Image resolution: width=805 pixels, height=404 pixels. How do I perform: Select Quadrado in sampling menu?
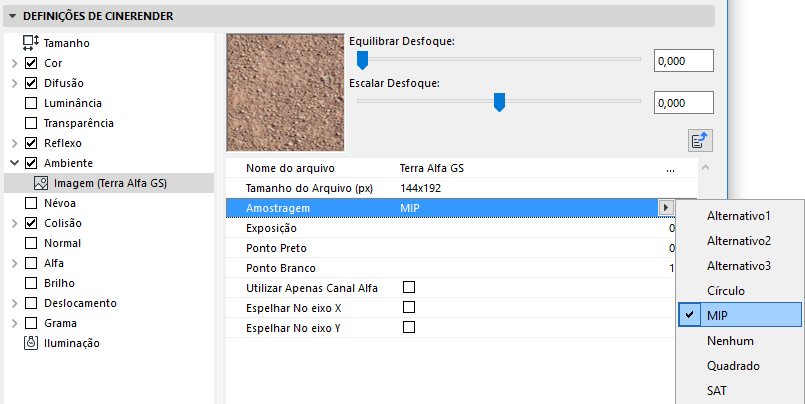tap(740, 366)
